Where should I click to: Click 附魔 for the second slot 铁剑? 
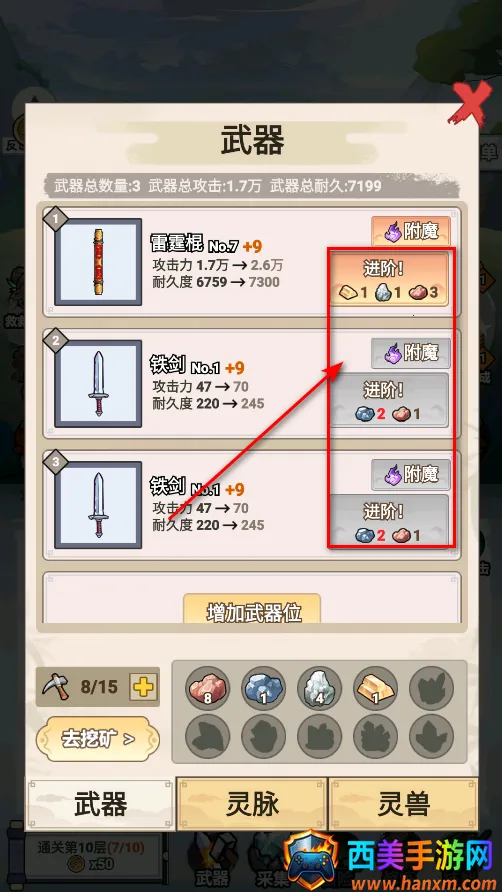point(411,353)
